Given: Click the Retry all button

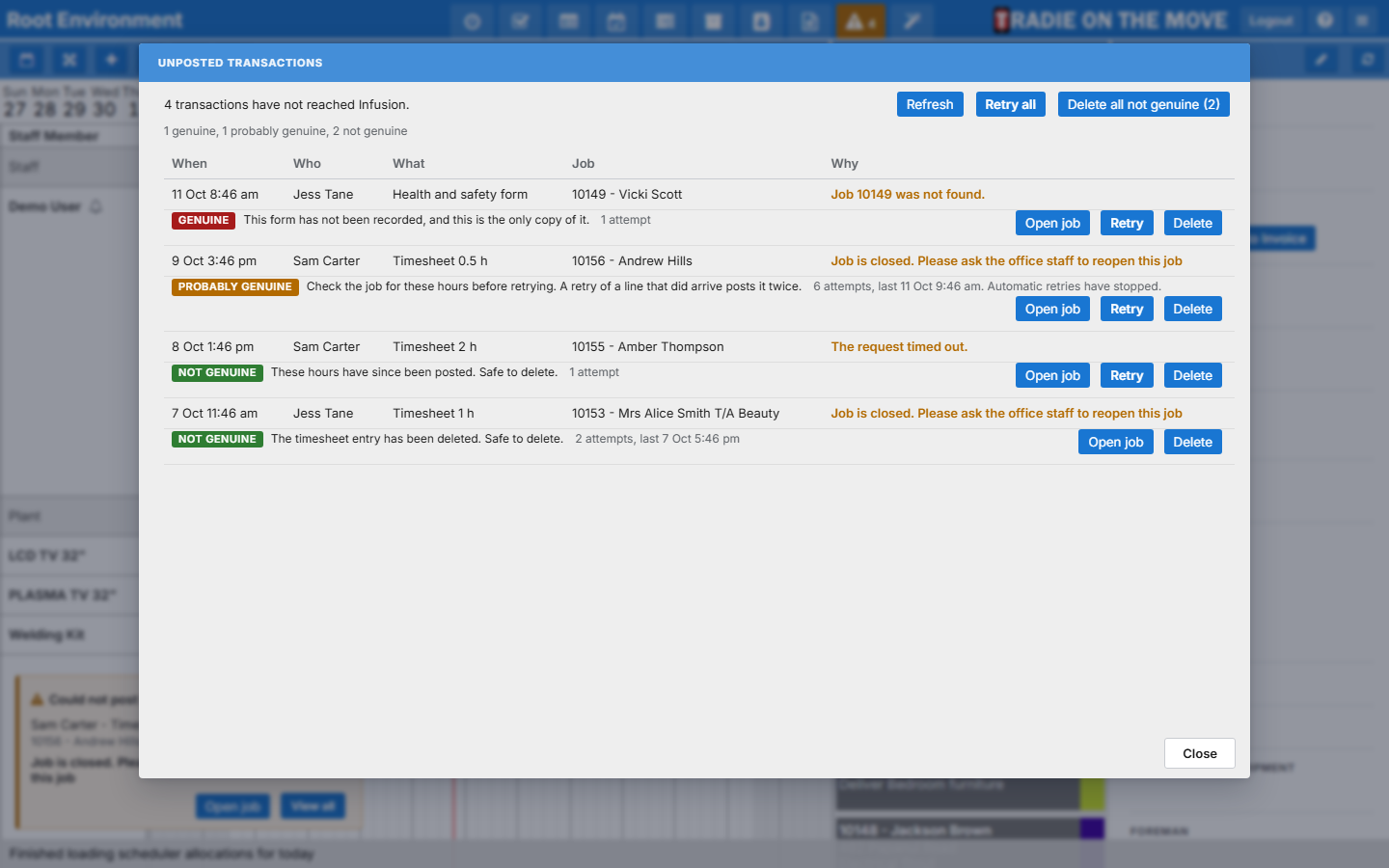Looking at the screenshot, I should (1010, 104).
